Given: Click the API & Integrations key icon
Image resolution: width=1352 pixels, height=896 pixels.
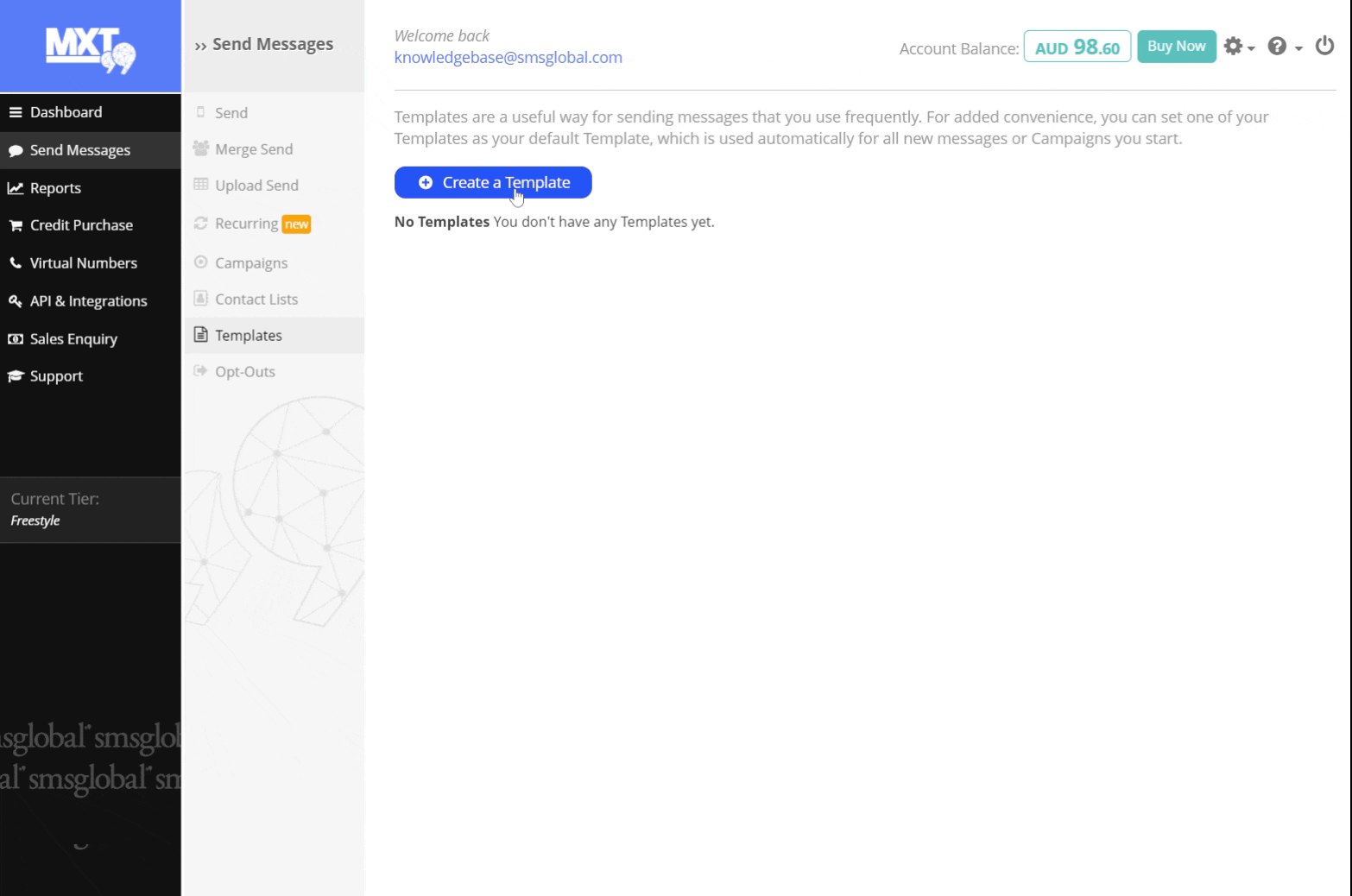Looking at the screenshot, I should point(16,301).
